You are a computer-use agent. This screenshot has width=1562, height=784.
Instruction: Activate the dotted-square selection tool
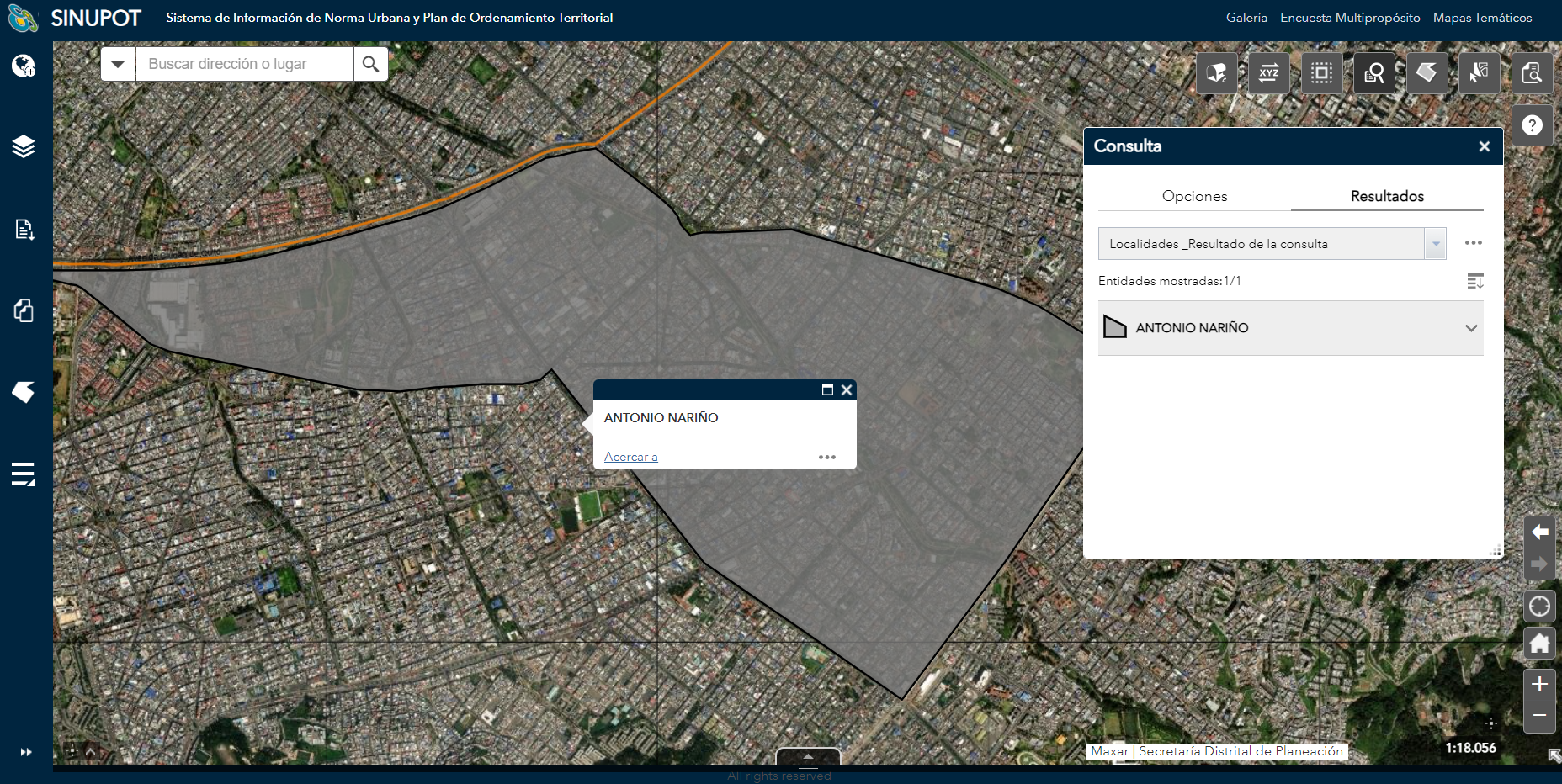tap(1321, 73)
